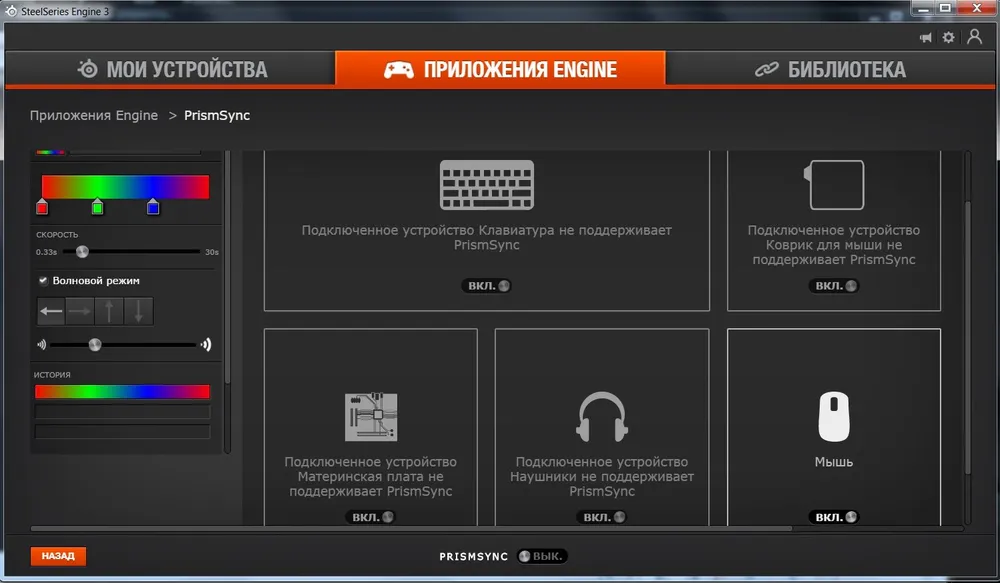Click the Назад button
The width and height of the screenshot is (1000, 583).
[58, 556]
